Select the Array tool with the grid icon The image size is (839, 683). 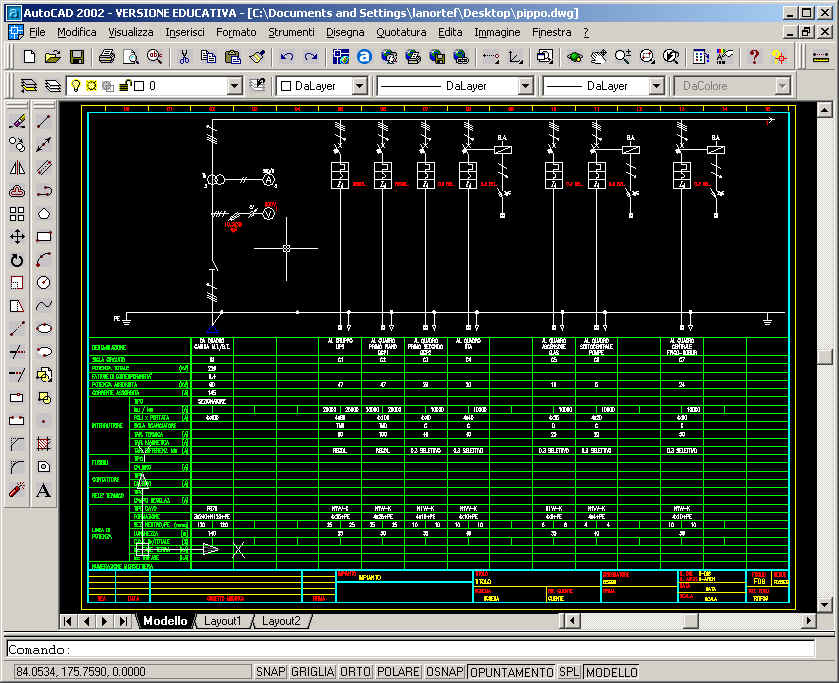(17, 214)
